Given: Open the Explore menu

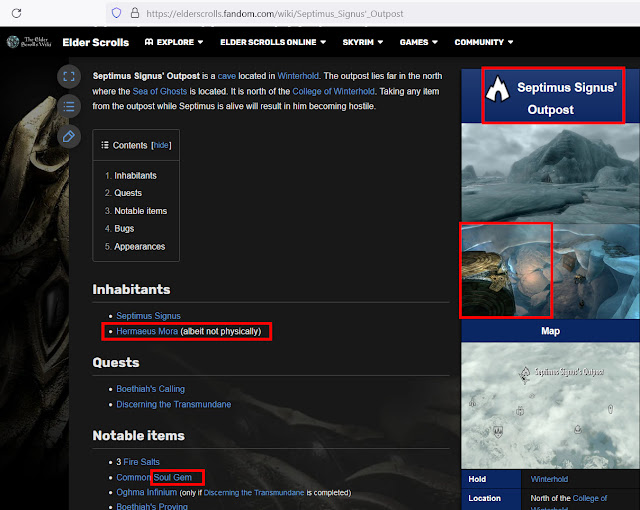Looking at the screenshot, I should [174, 42].
